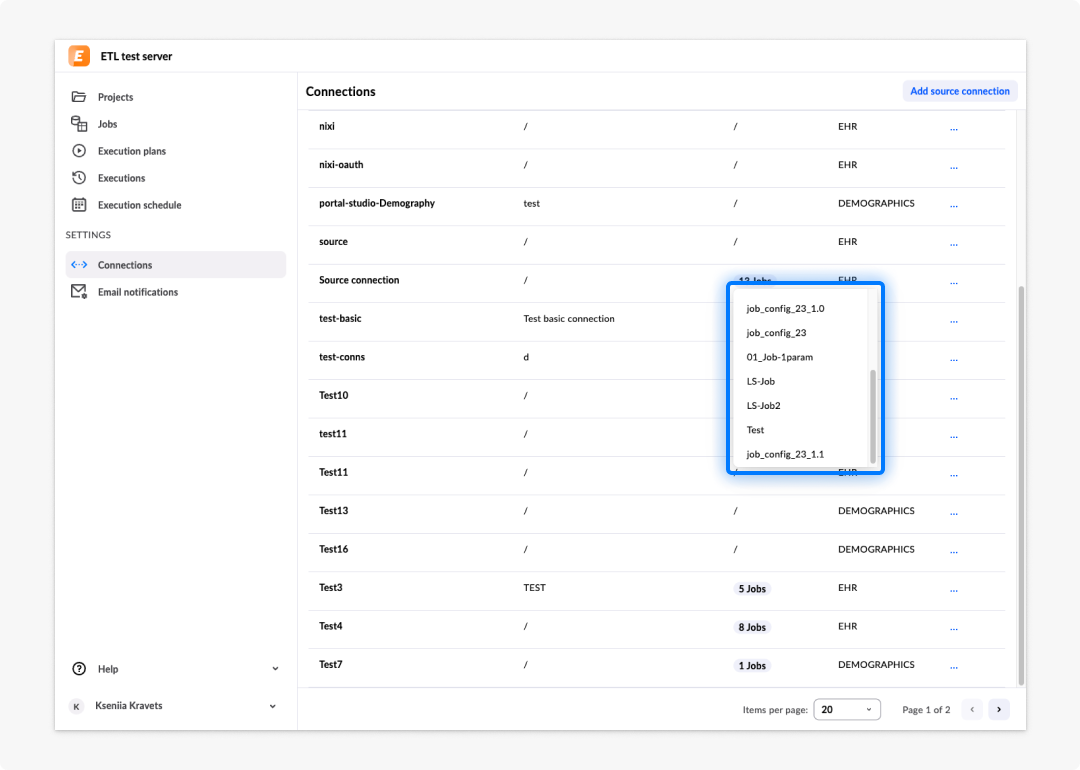Image resolution: width=1080 pixels, height=770 pixels.
Task: Open Executions via the history icon
Action: tap(79, 178)
